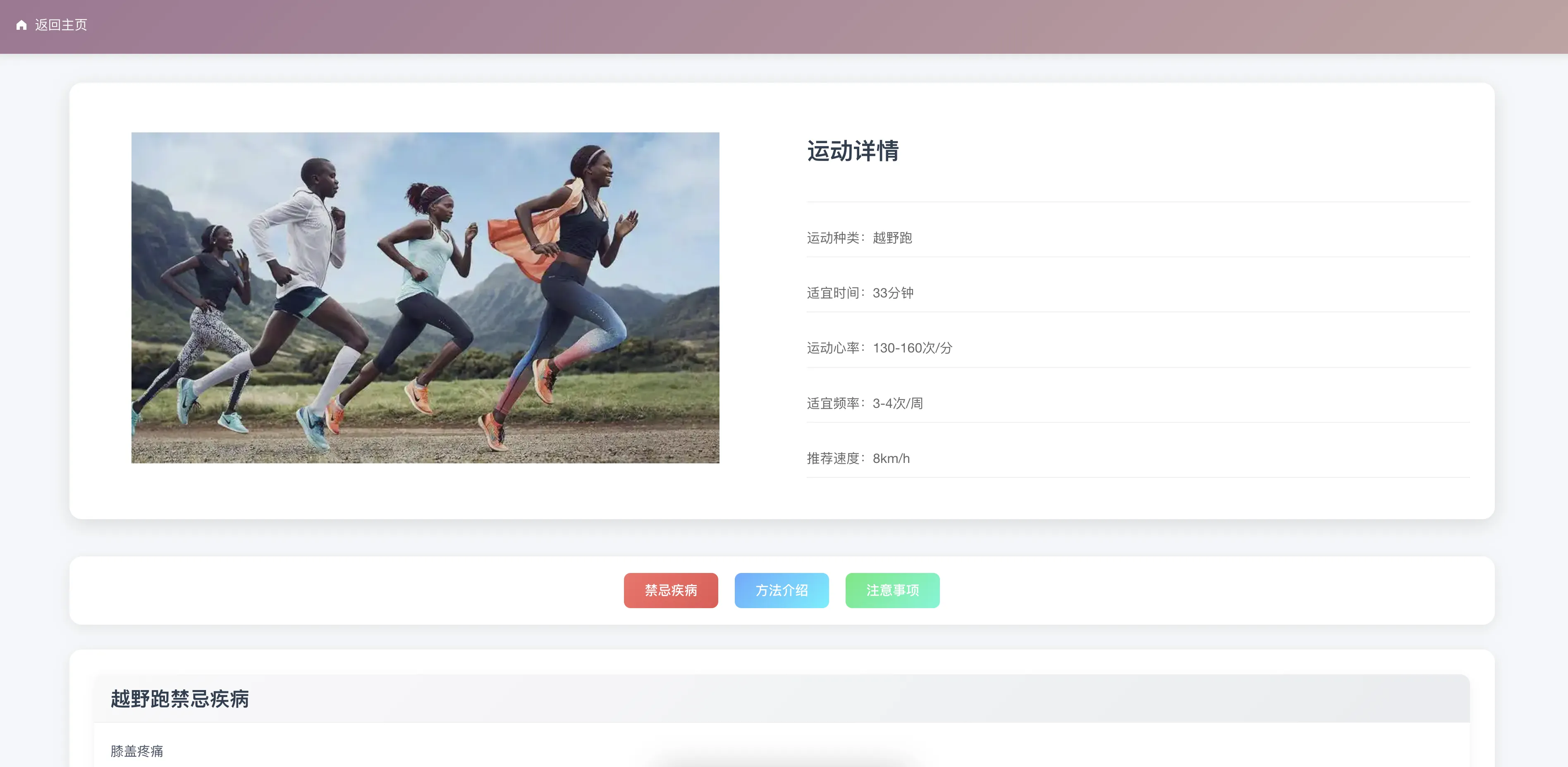Image resolution: width=1568 pixels, height=767 pixels.
Task: Click the 运动种类 label
Action: (833, 237)
